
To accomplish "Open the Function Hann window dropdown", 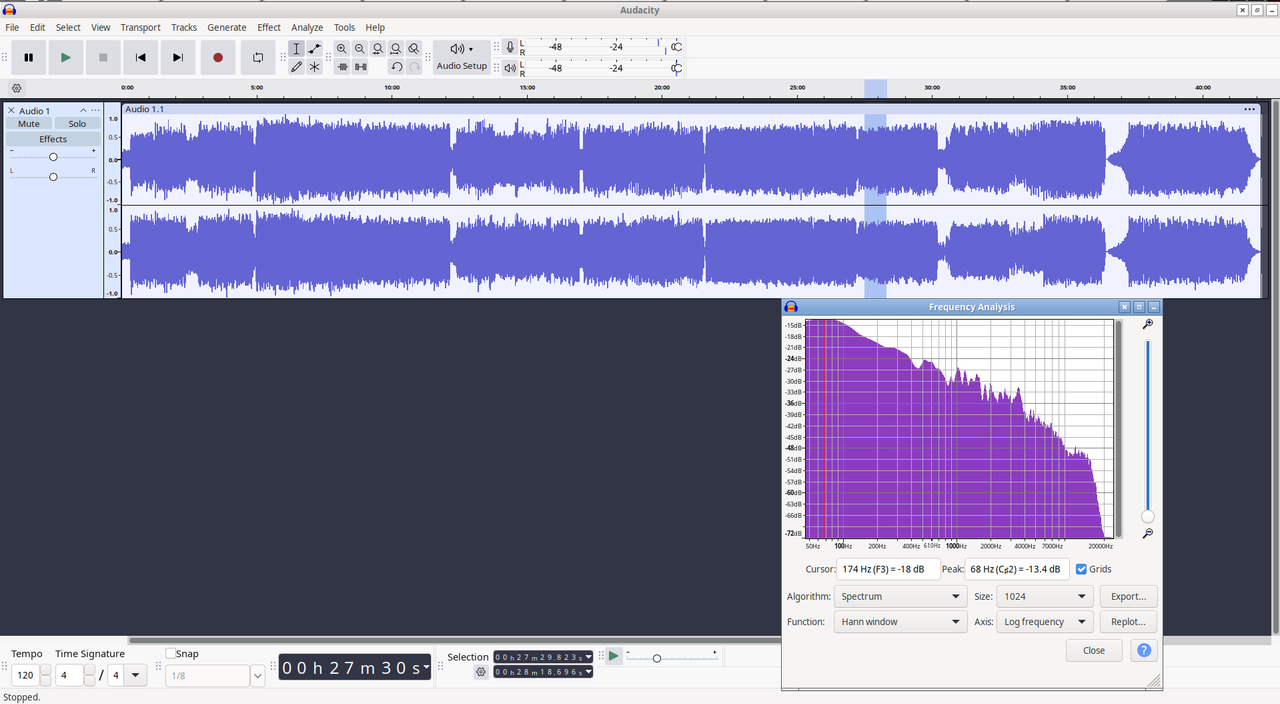I will point(900,622).
